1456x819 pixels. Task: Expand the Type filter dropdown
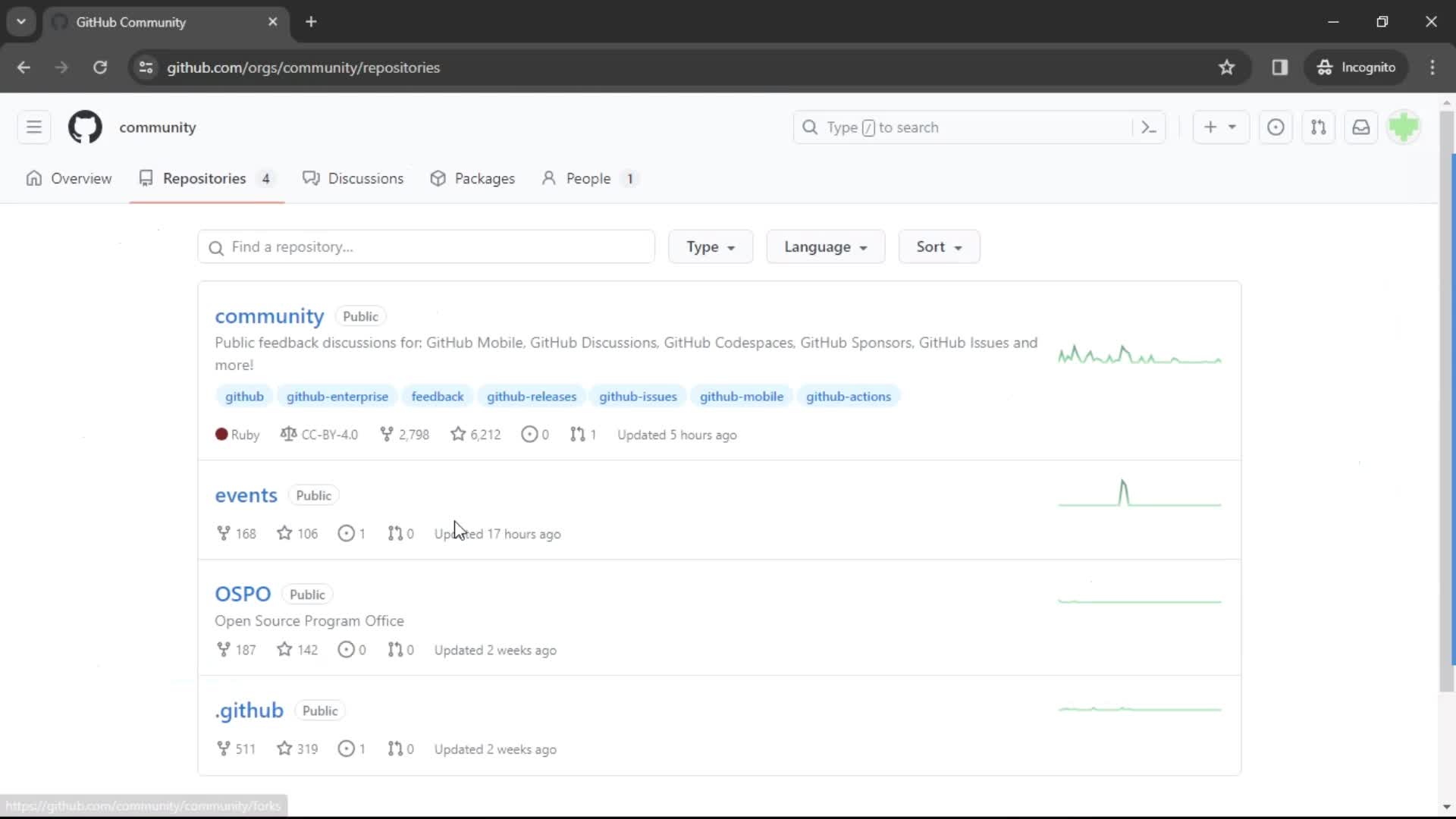click(x=711, y=247)
